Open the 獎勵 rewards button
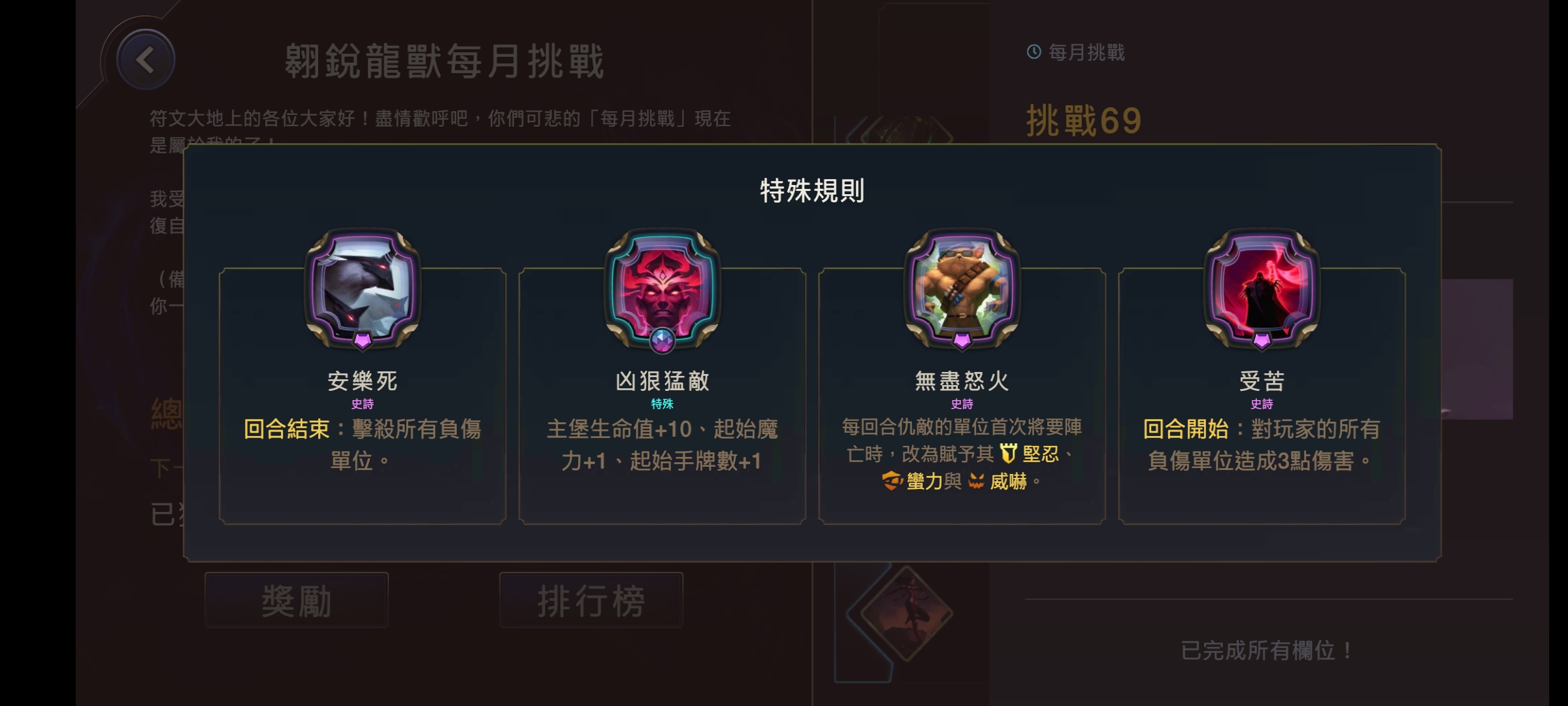 click(297, 601)
